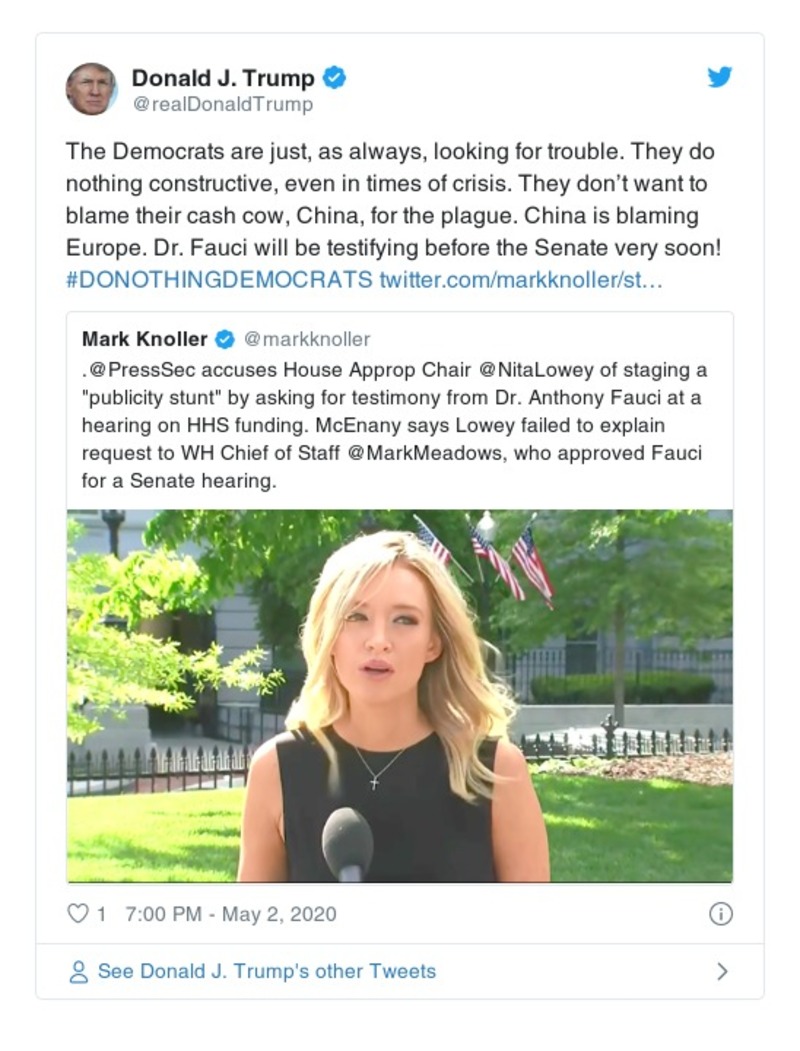Click See Donald J. Trump's other Tweets
The image size is (800, 1051).
(266, 970)
